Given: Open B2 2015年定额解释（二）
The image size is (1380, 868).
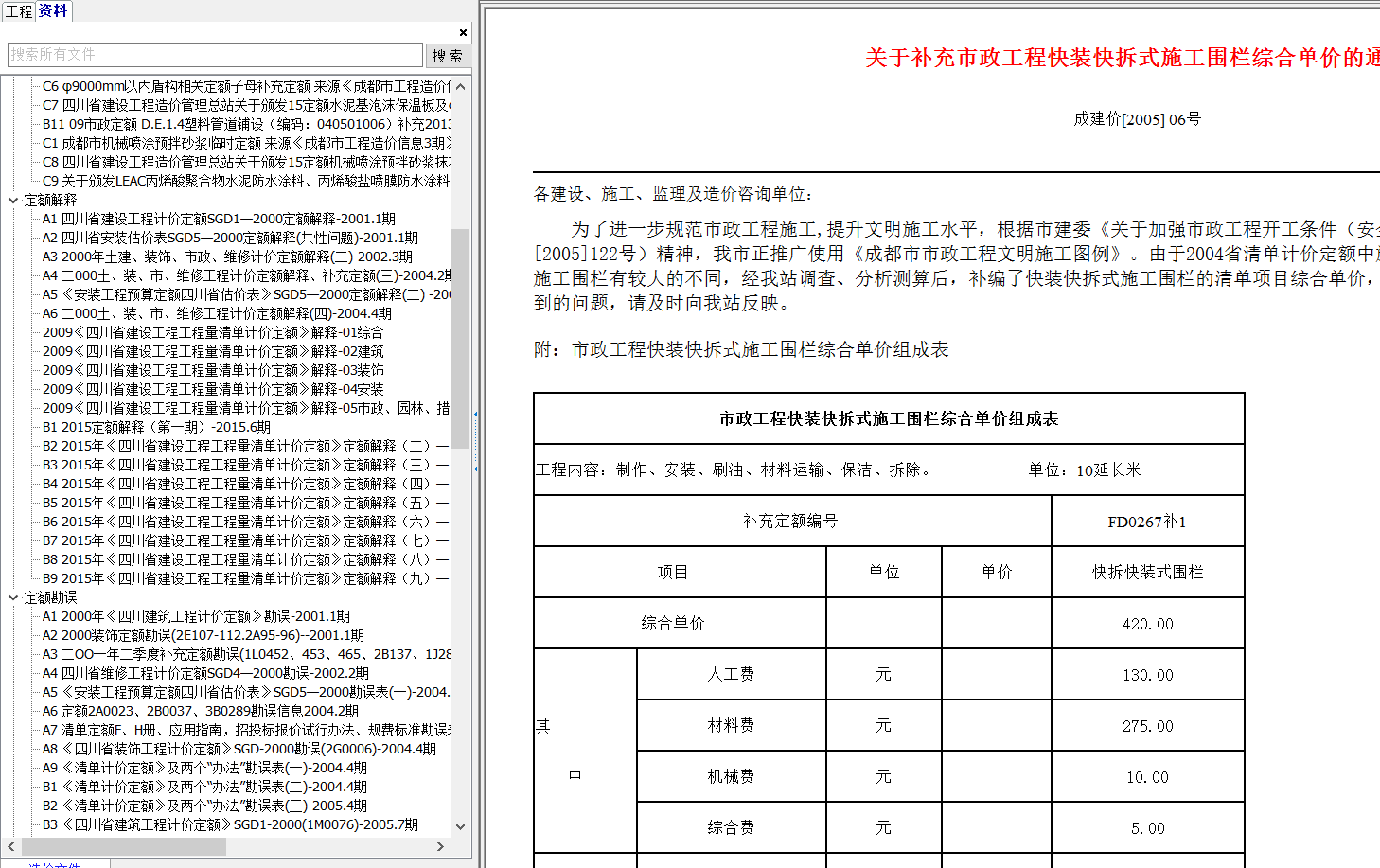Looking at the screenshot, I should point(246,446).
